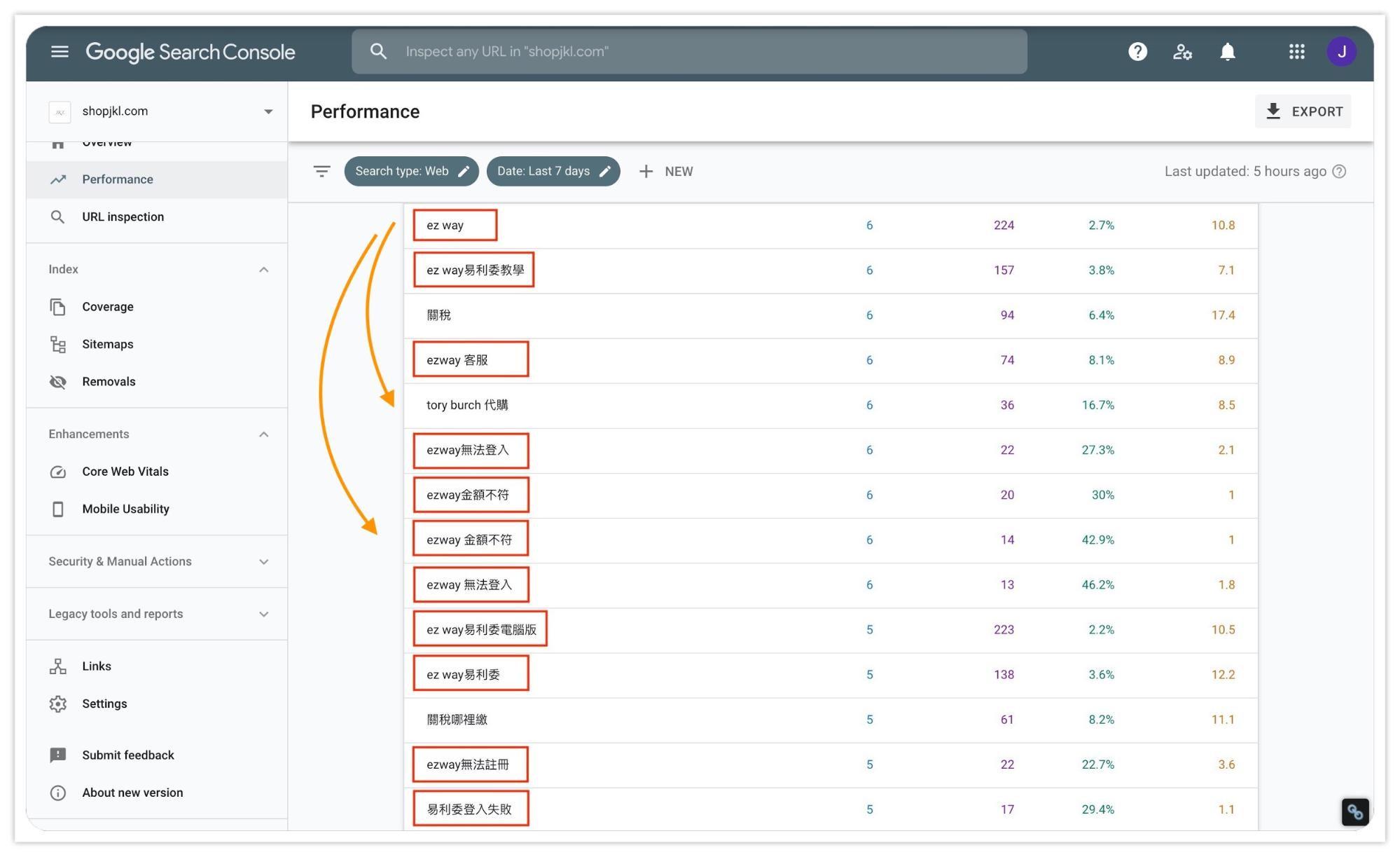Click the Mobile Usability phone icon
1400x857 pixels.
[x=57, y=509]
